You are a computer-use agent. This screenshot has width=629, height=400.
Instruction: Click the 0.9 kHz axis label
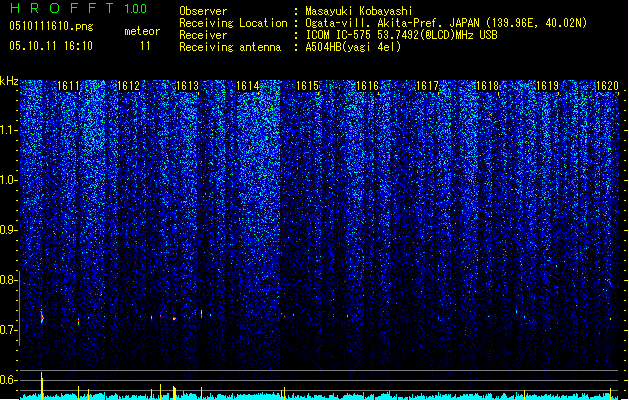click(x=8, y=230)
